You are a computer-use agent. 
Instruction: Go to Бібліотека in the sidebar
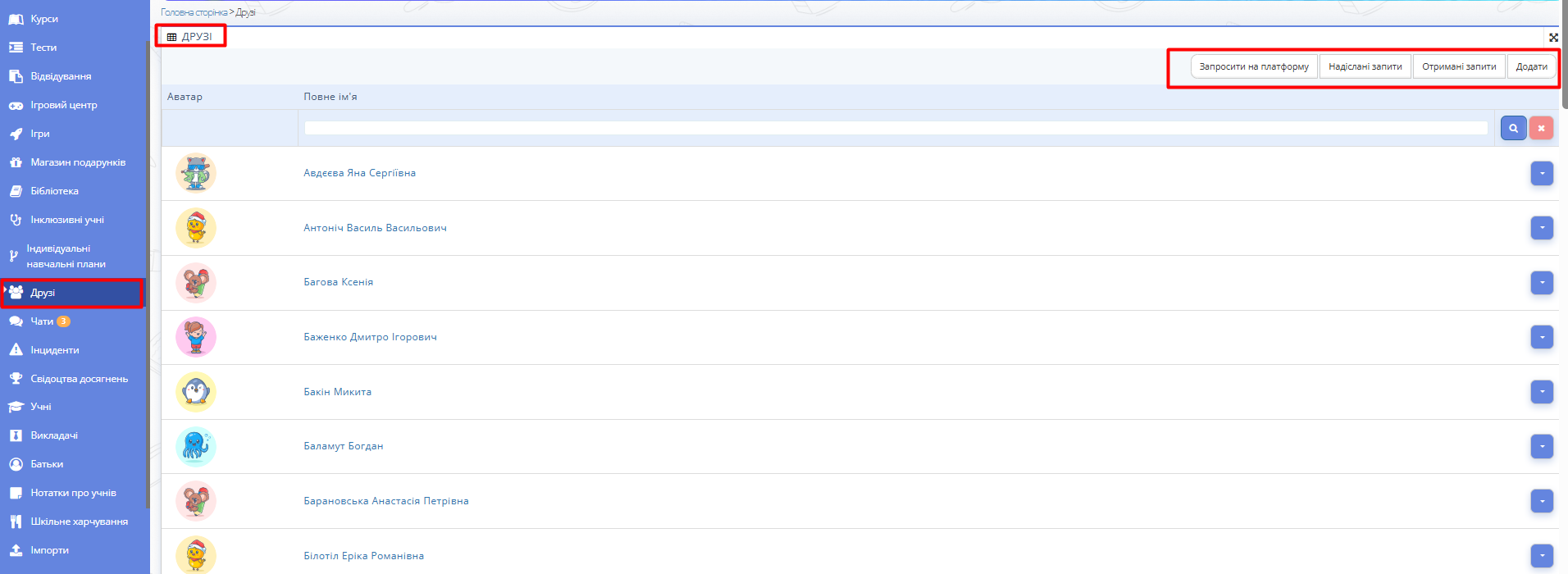(x=54, y=191)
